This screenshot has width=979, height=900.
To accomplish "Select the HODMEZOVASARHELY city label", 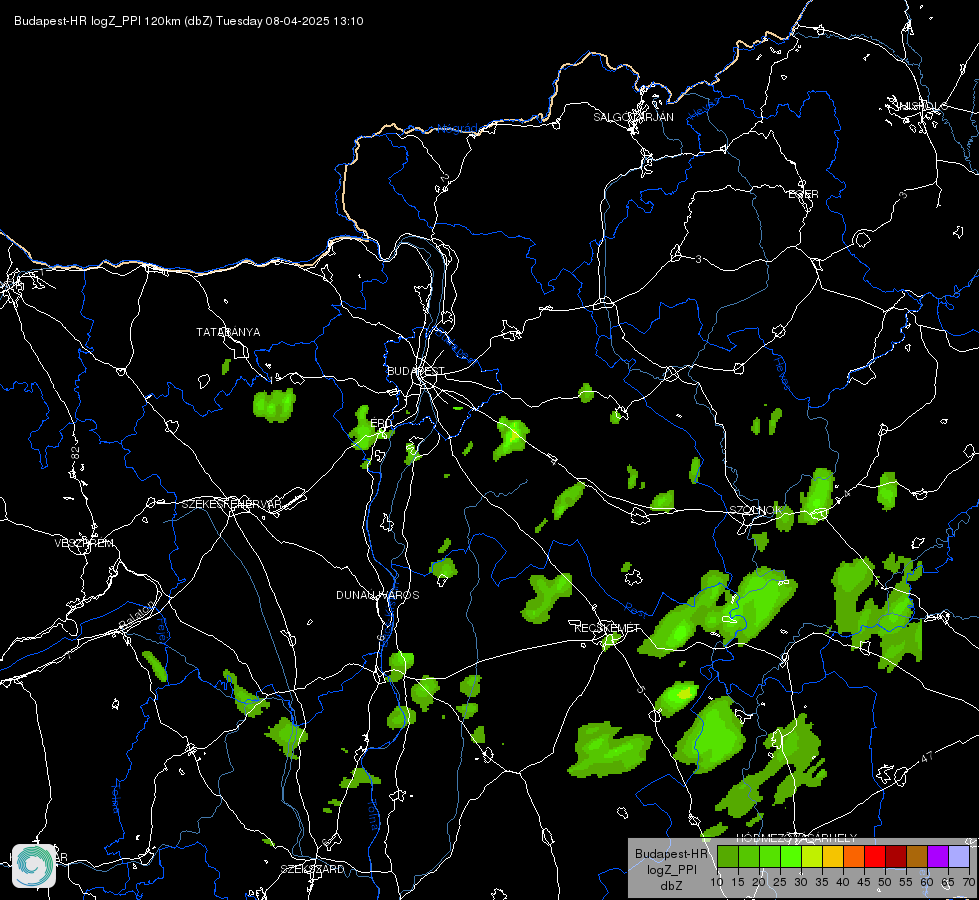I will click(797, 838).
